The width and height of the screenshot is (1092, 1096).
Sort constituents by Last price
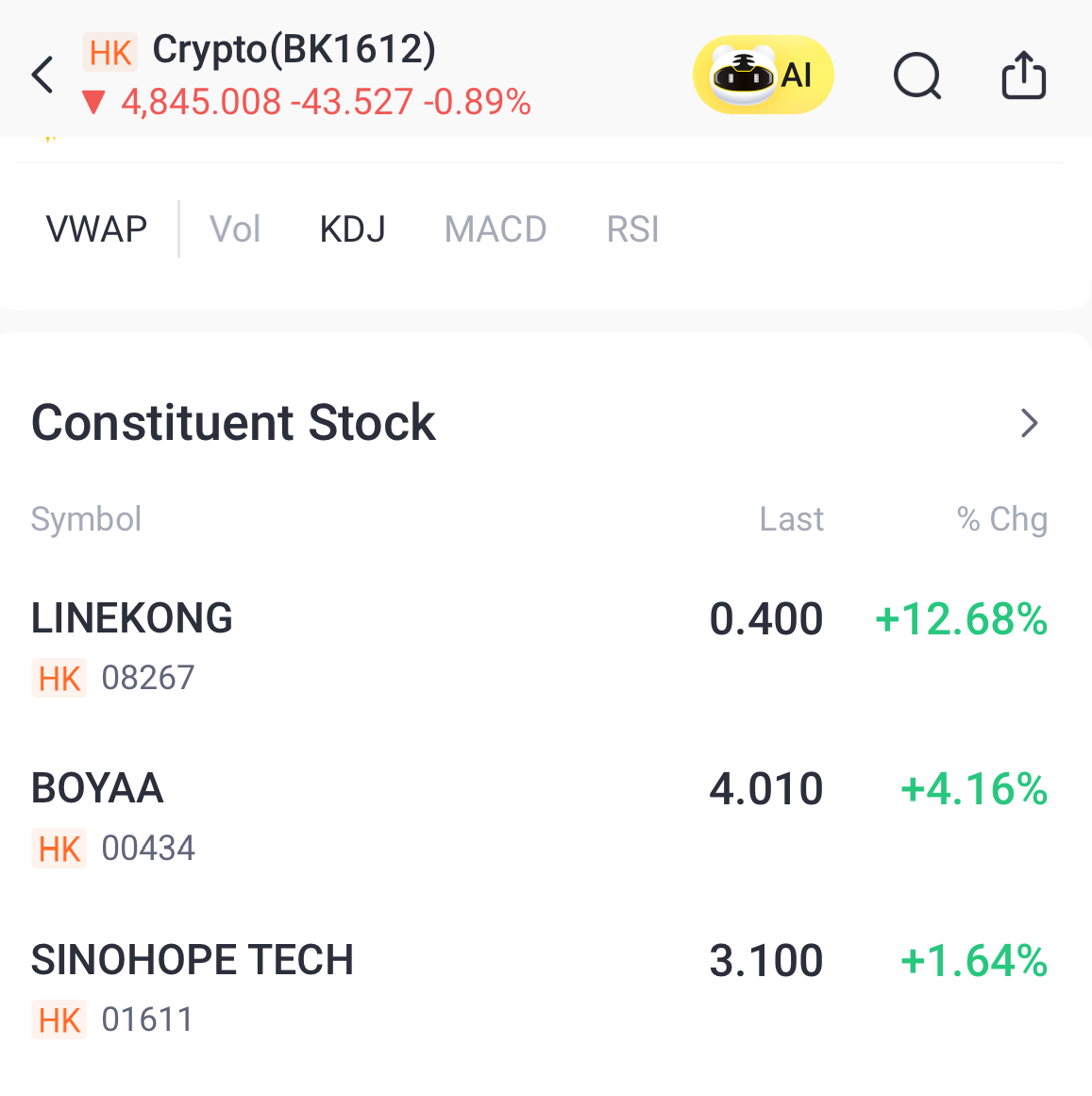pyautogui.click(x=791, y=519)
